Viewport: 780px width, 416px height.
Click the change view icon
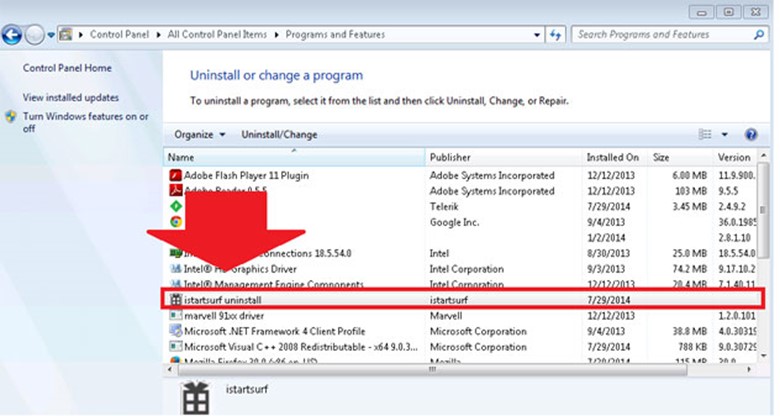pyautogui.click(x=705, y=134)
